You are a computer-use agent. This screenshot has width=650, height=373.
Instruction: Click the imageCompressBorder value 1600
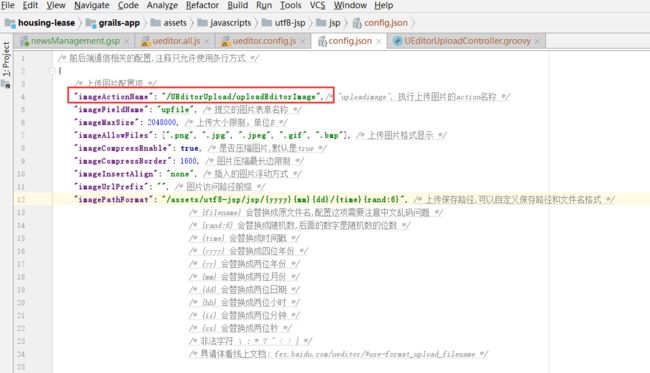189,161
